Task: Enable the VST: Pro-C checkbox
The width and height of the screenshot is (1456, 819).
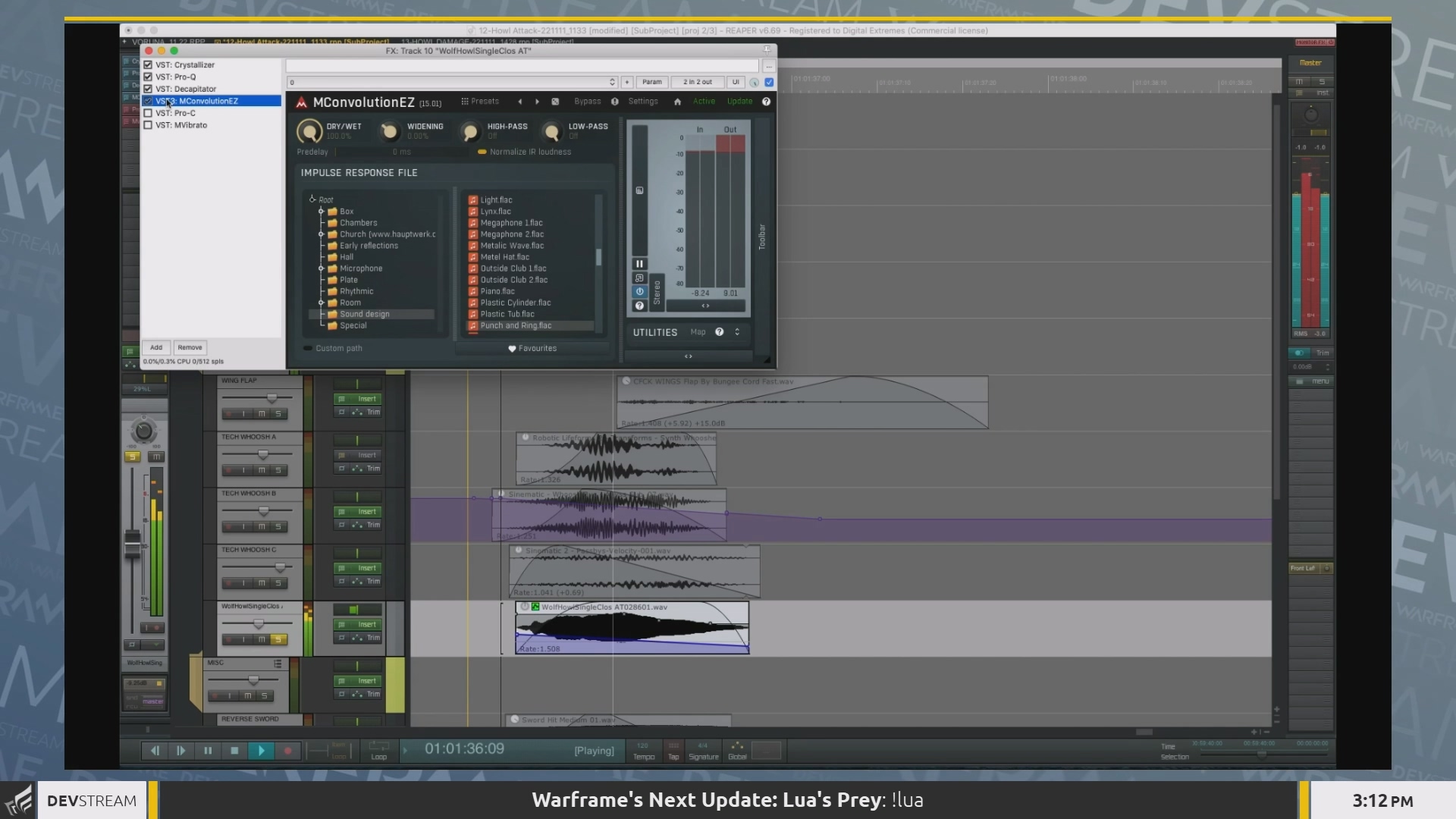Action: 148,113
